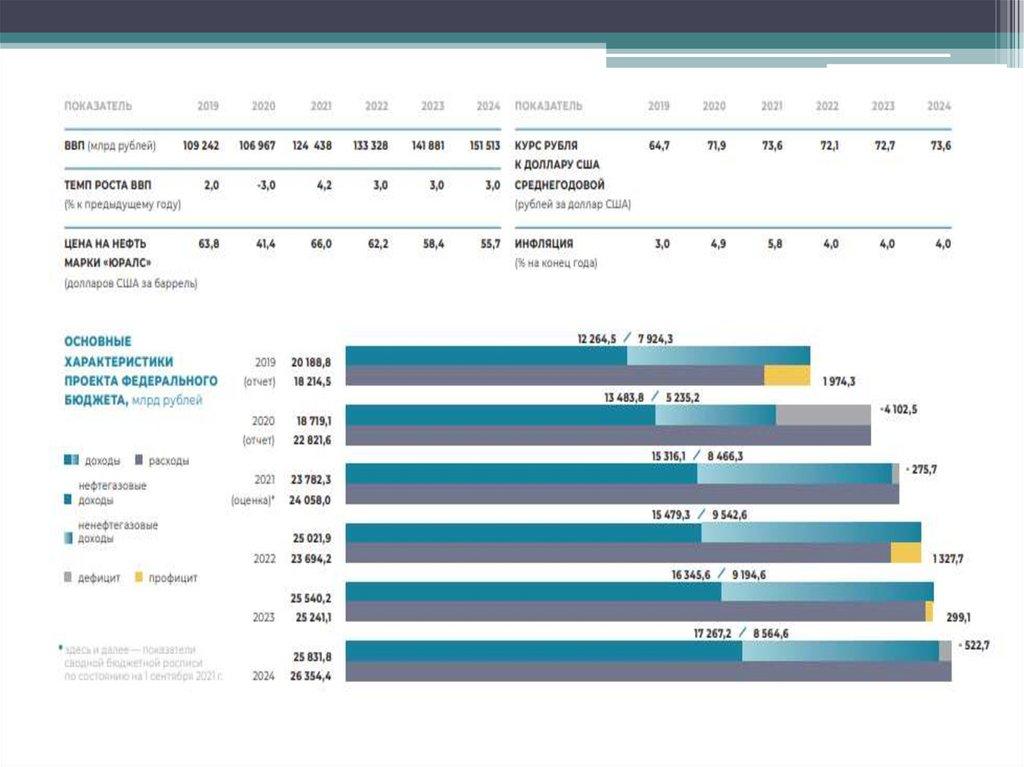This screenshot has width=1024, height=767.
Task: Click the gray расходы legend swatch
Action: click(137, 460)
